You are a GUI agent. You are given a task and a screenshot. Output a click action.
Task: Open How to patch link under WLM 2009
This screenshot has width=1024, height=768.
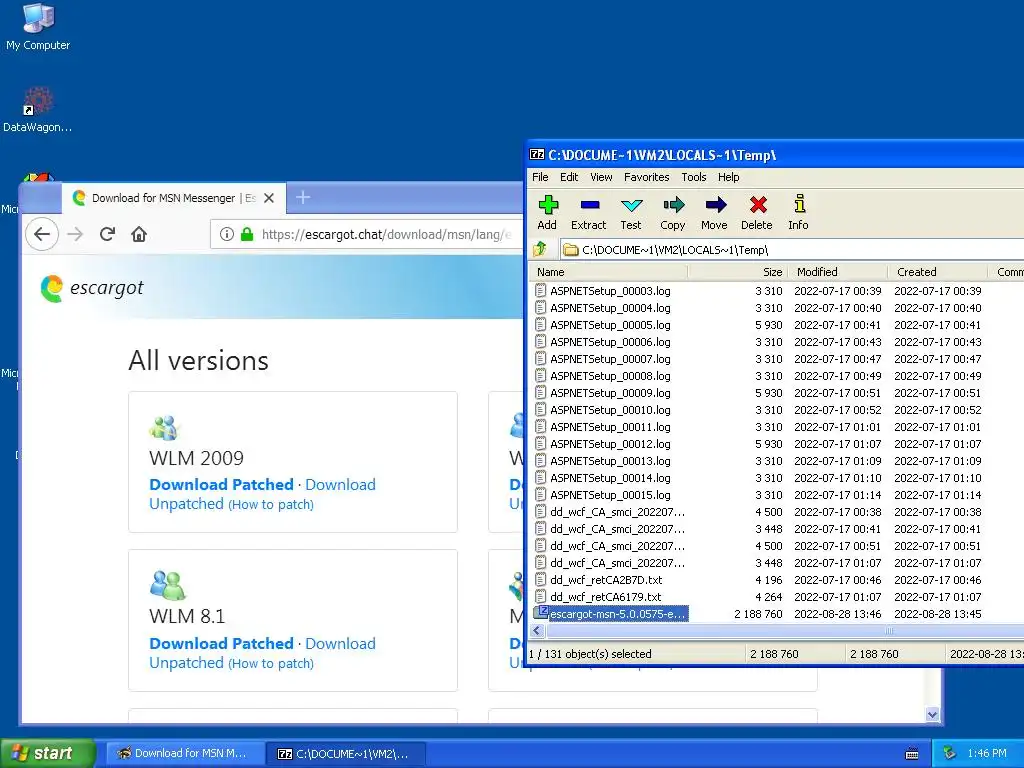271,504
